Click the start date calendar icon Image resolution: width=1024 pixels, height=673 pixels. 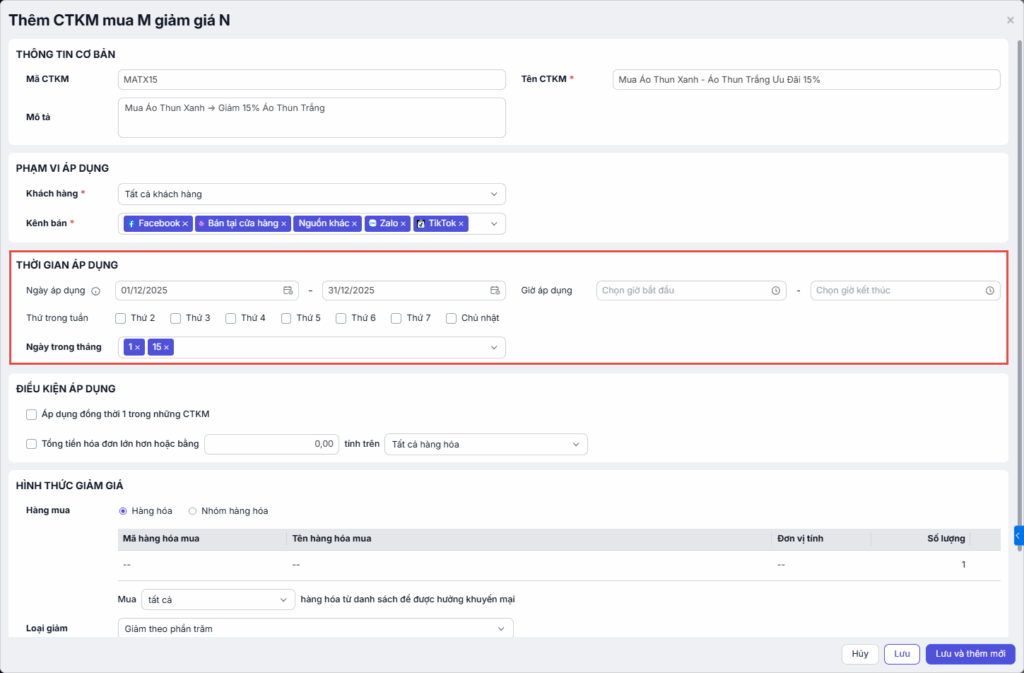[288, 290]
